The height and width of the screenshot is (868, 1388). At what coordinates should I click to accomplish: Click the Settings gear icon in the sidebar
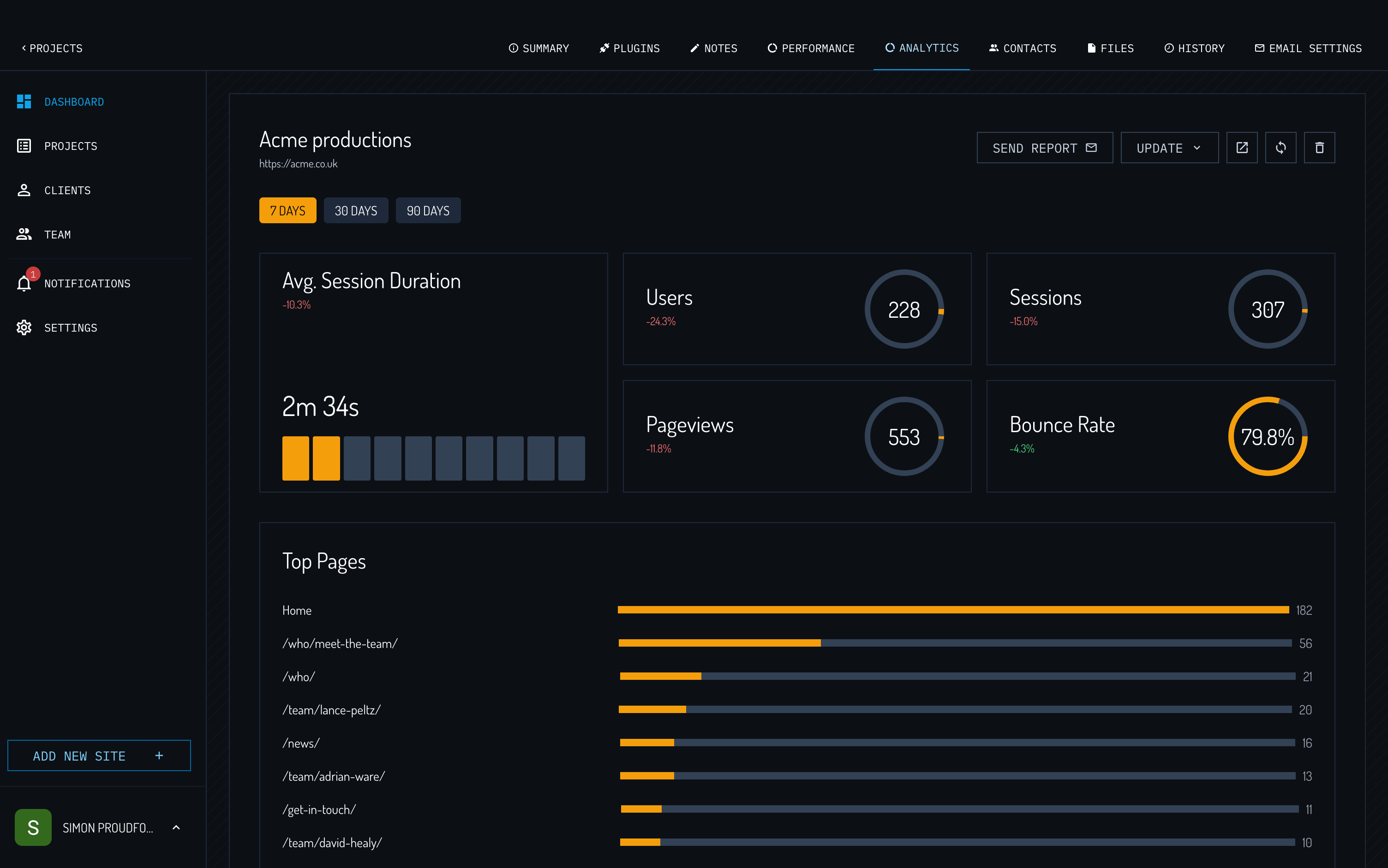click(24, 328)
